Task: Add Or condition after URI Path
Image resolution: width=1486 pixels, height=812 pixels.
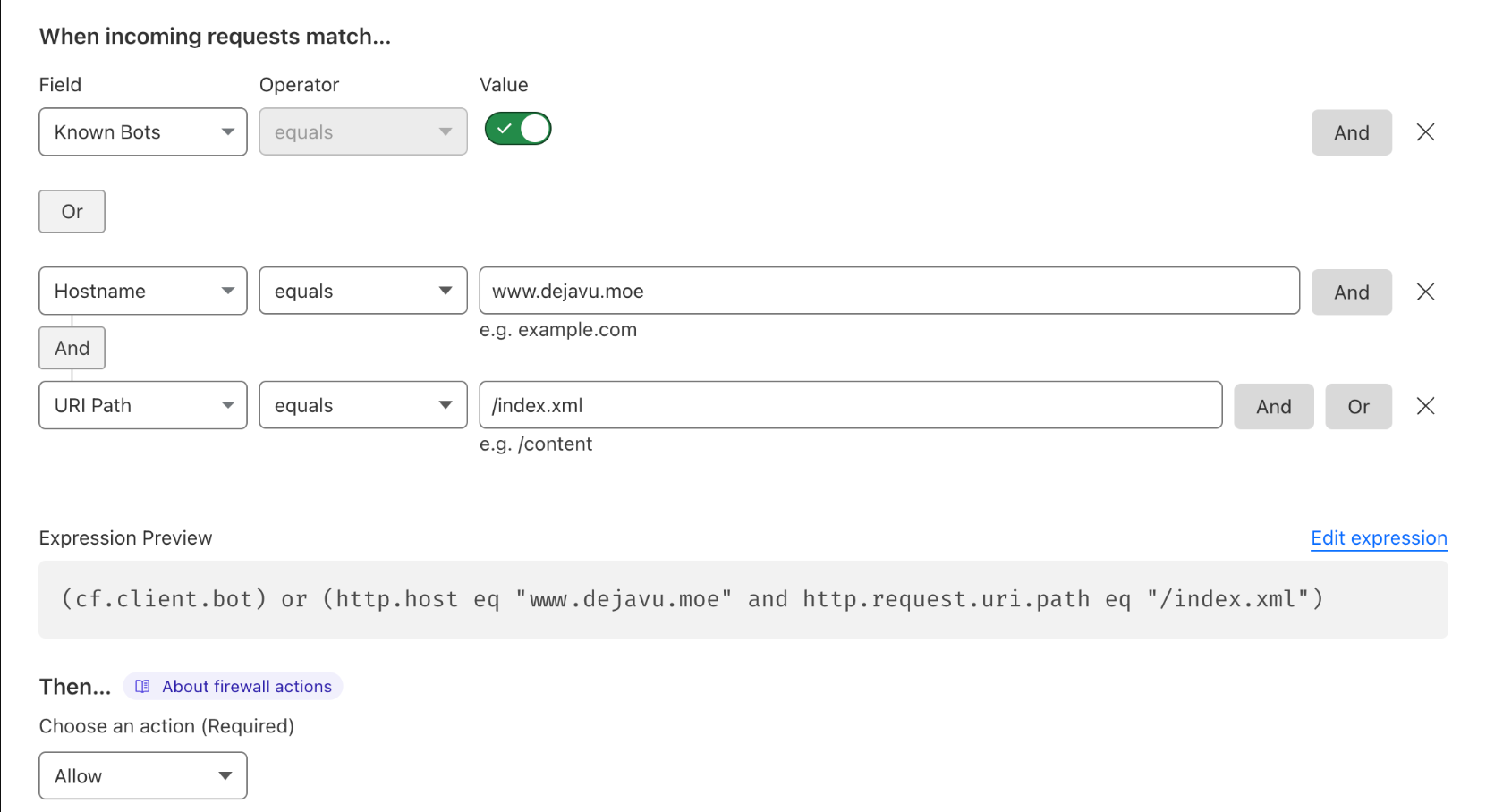Action: coord(1358,407)
